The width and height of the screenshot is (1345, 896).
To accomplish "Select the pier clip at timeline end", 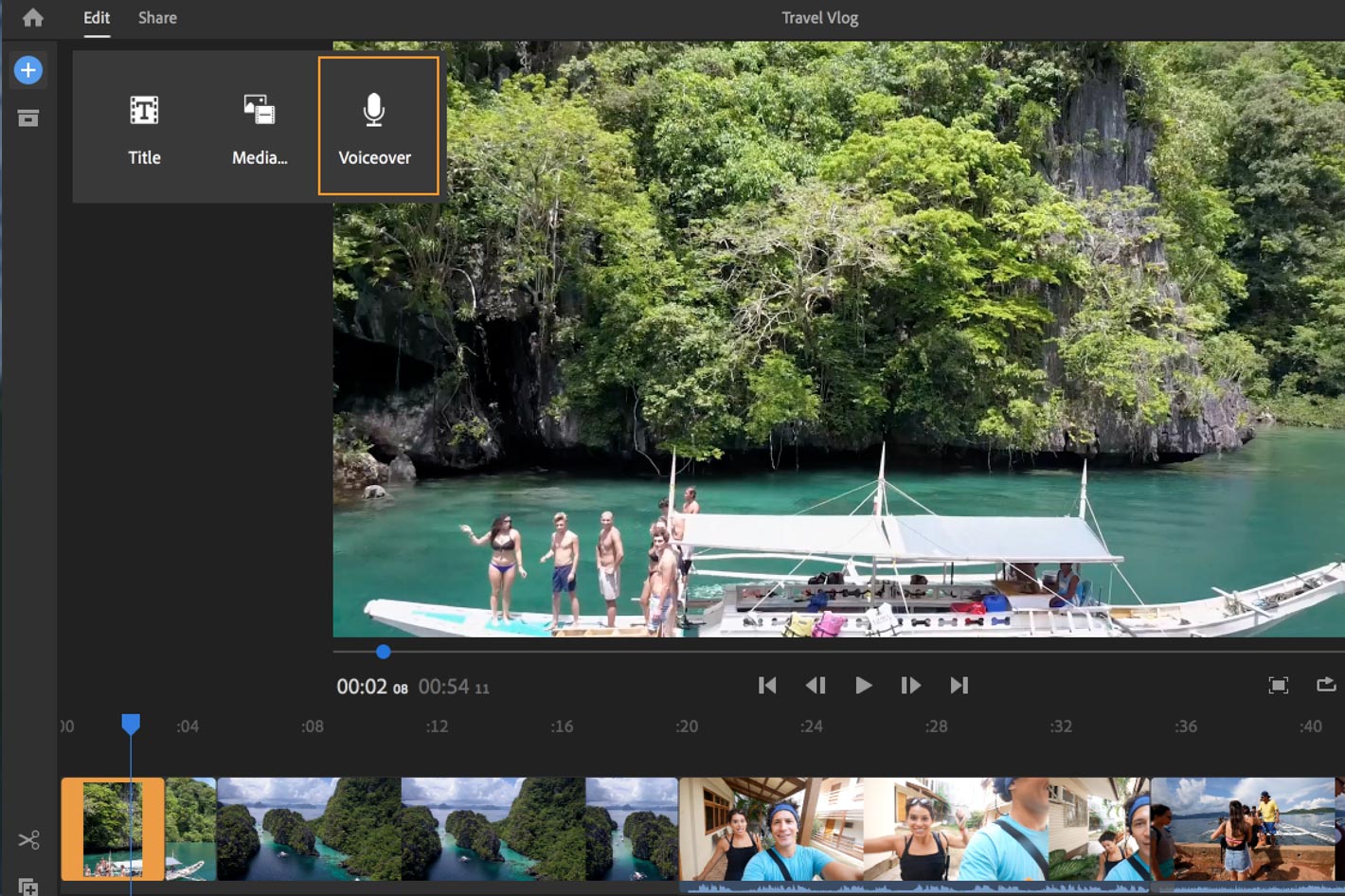I will 1243,829.
